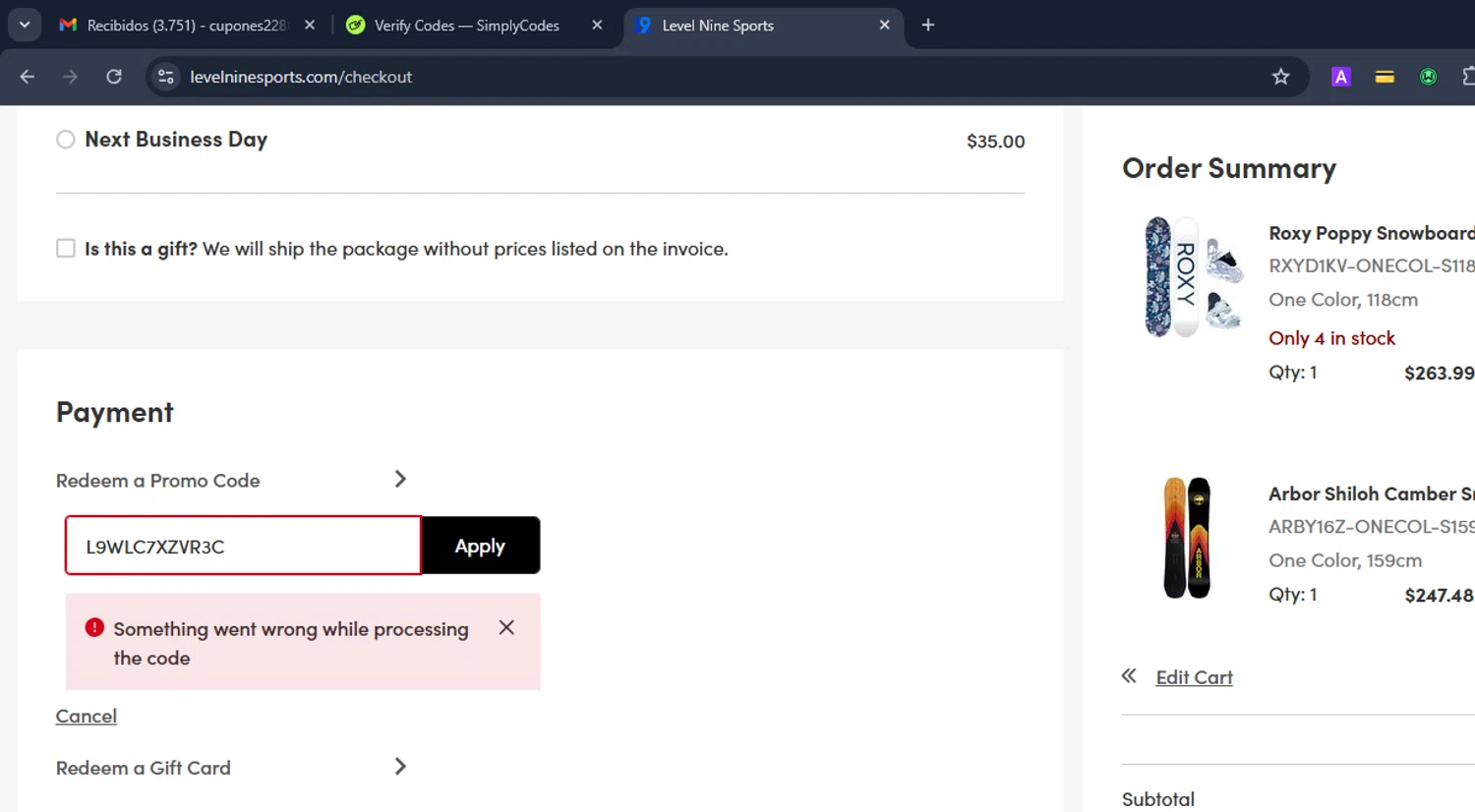
Task: Click the Roxy Poppy Snowboard thumbnail
Action: pyautogui.click(x=1192, y=277)
